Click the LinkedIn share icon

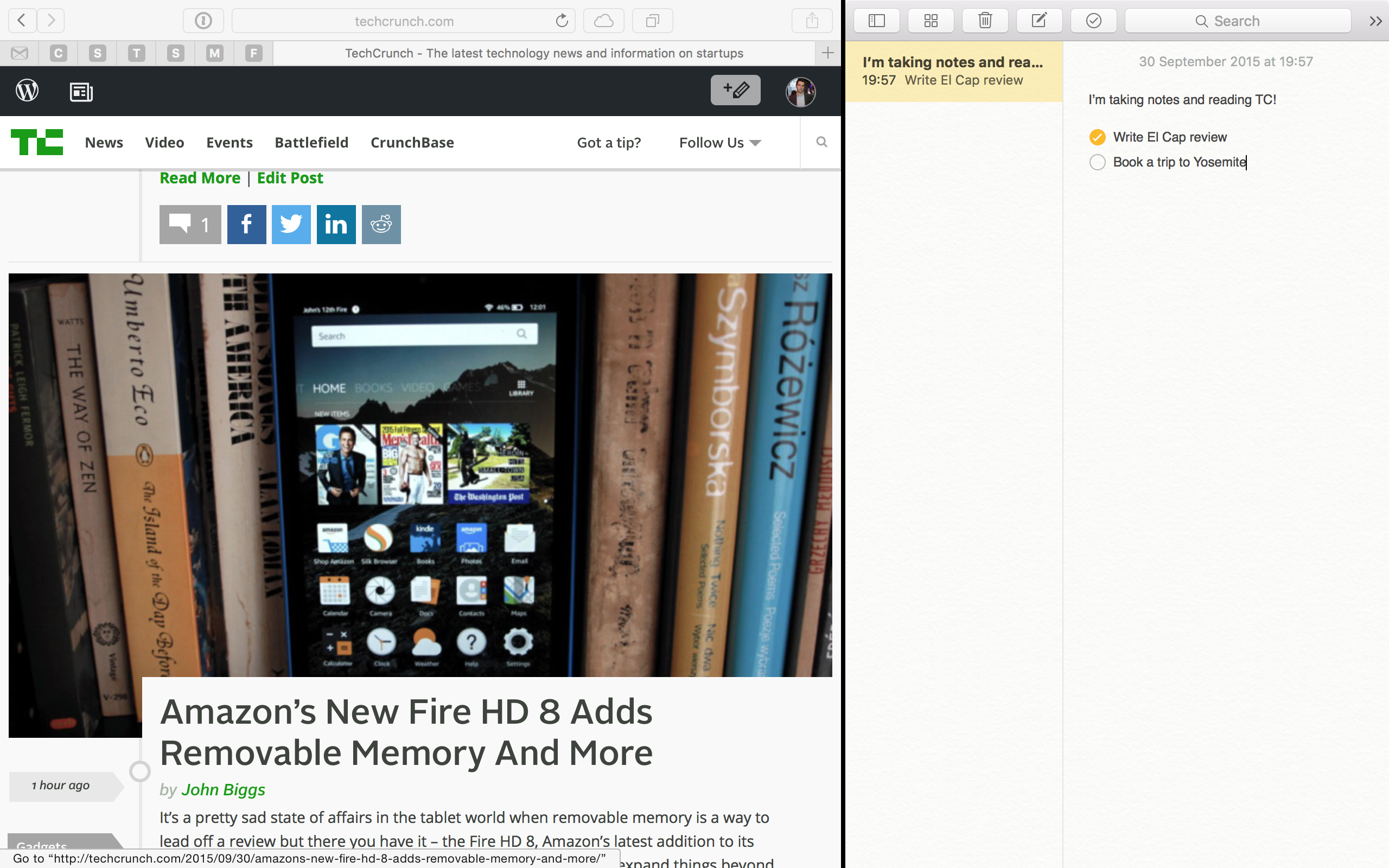click(336, 225)
